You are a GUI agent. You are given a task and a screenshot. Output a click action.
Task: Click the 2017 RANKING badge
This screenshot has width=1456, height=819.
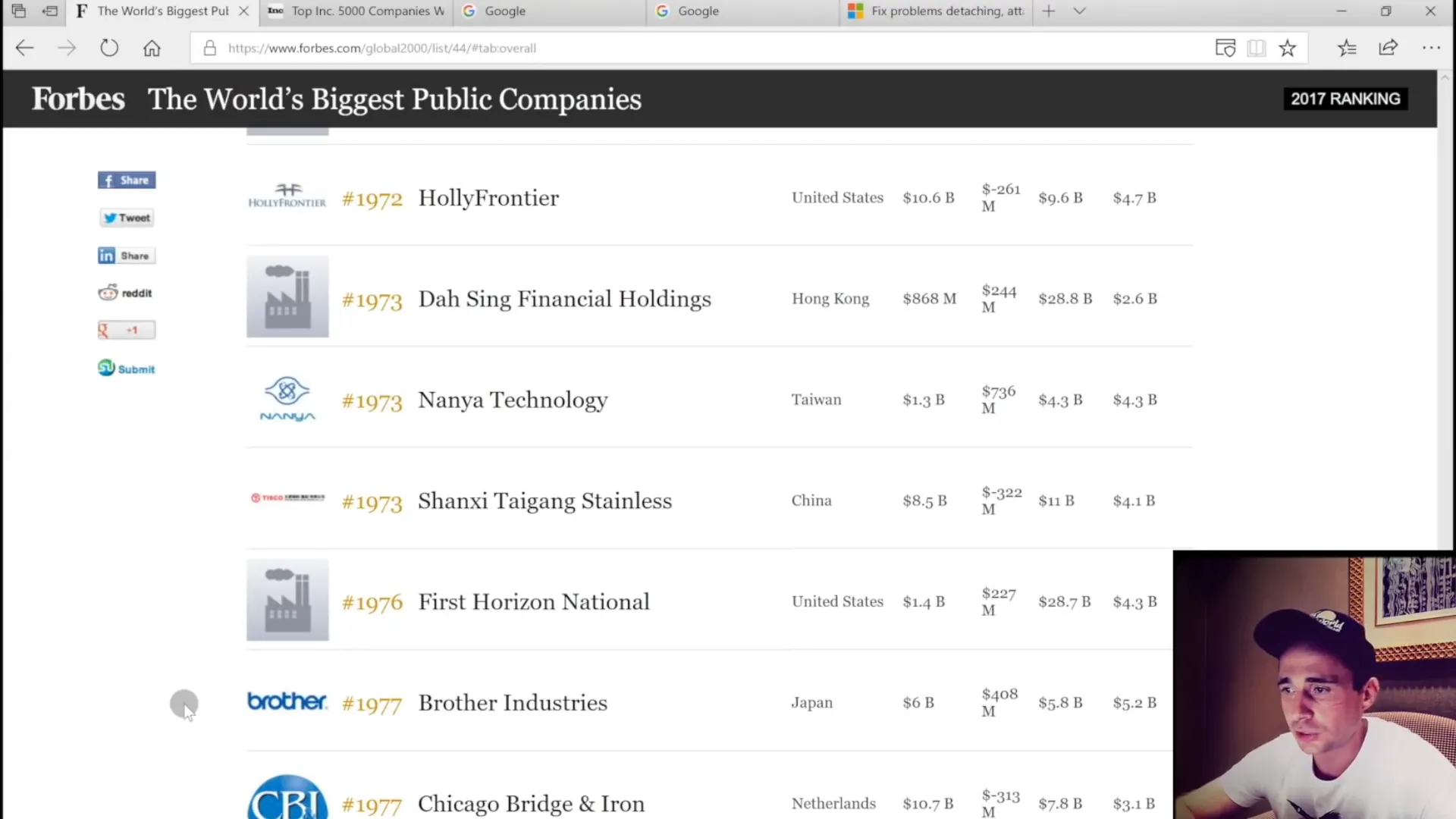(x=1345, y=99)
